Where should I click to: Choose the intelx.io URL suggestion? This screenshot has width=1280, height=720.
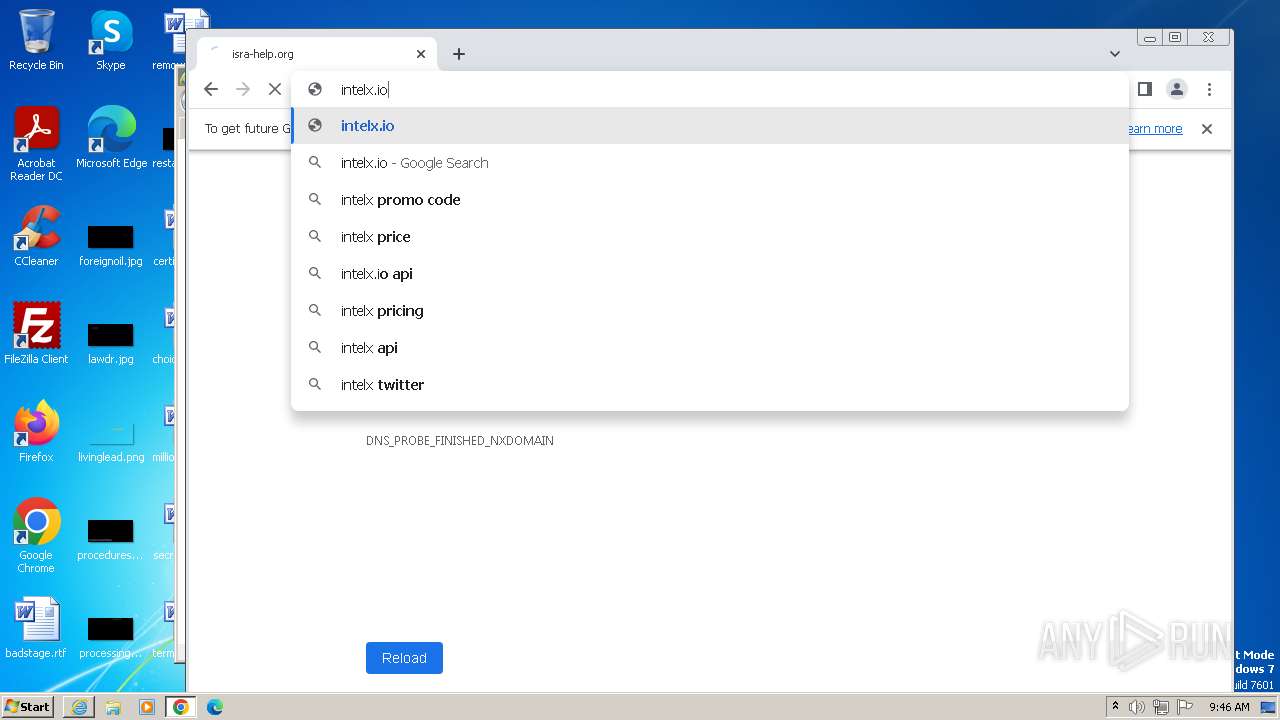tap(710, 126)
